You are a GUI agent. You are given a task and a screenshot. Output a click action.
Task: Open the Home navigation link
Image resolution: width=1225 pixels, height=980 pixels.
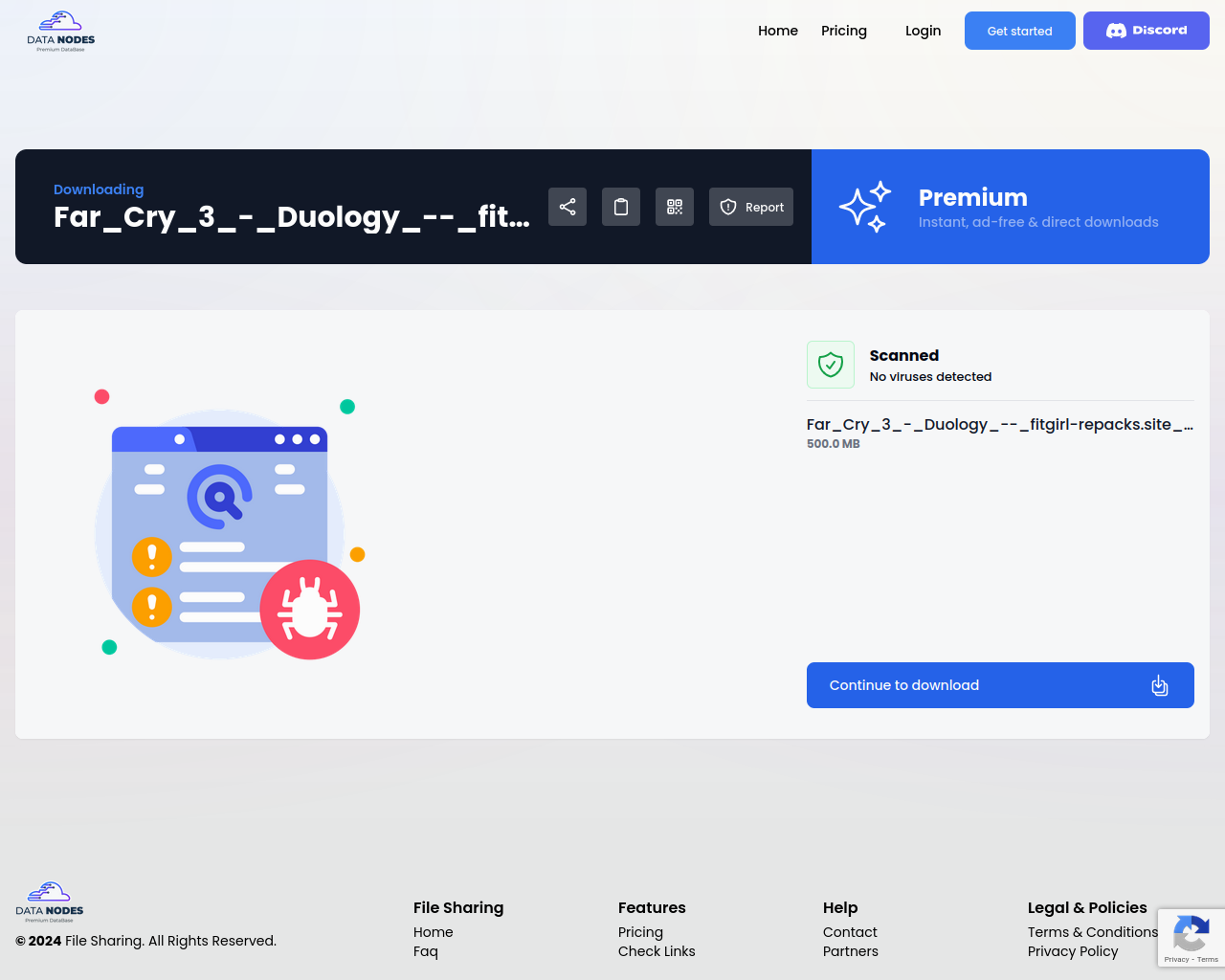pos(778,31)
